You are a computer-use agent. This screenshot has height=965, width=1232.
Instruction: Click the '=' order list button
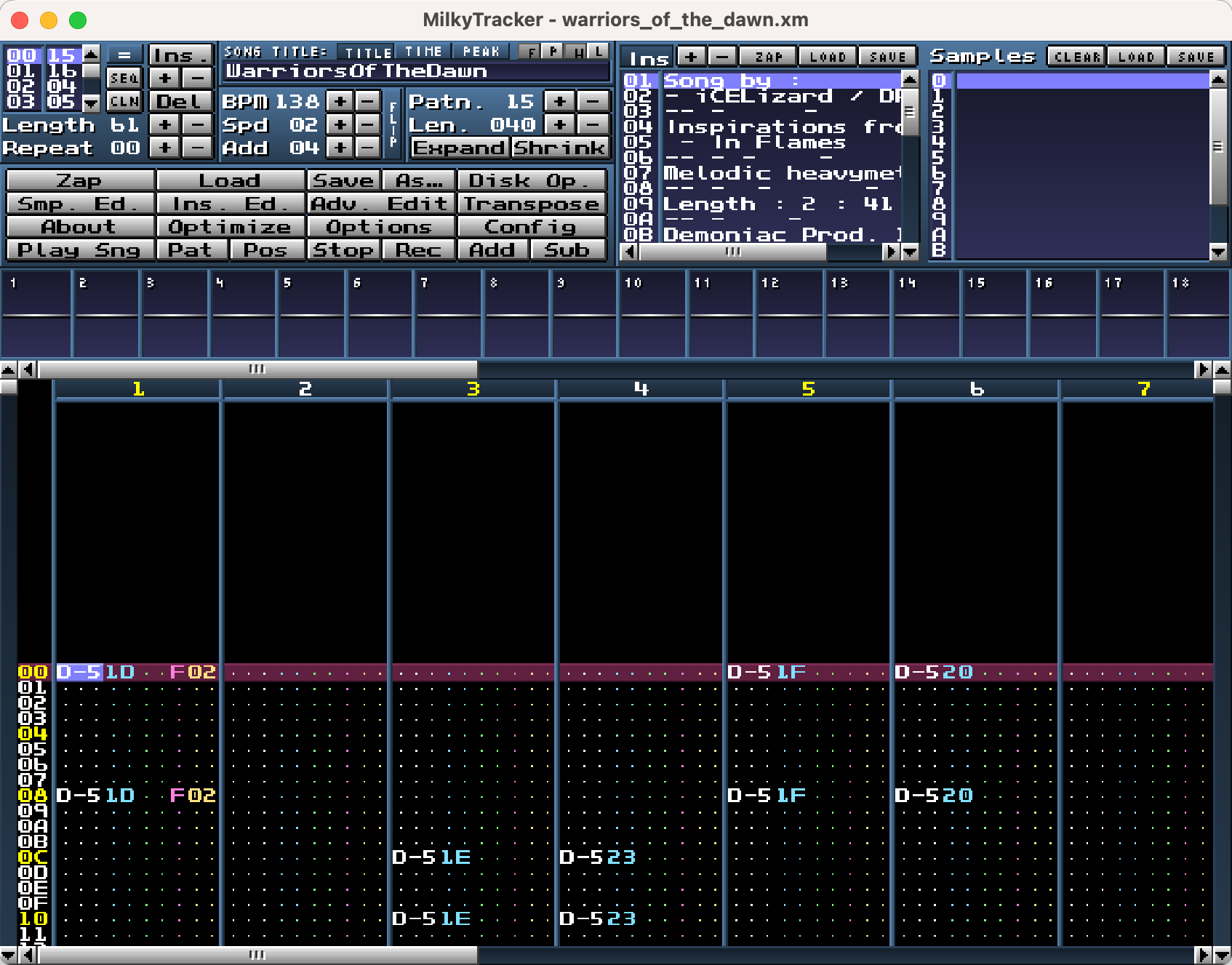tap(124, 55)
